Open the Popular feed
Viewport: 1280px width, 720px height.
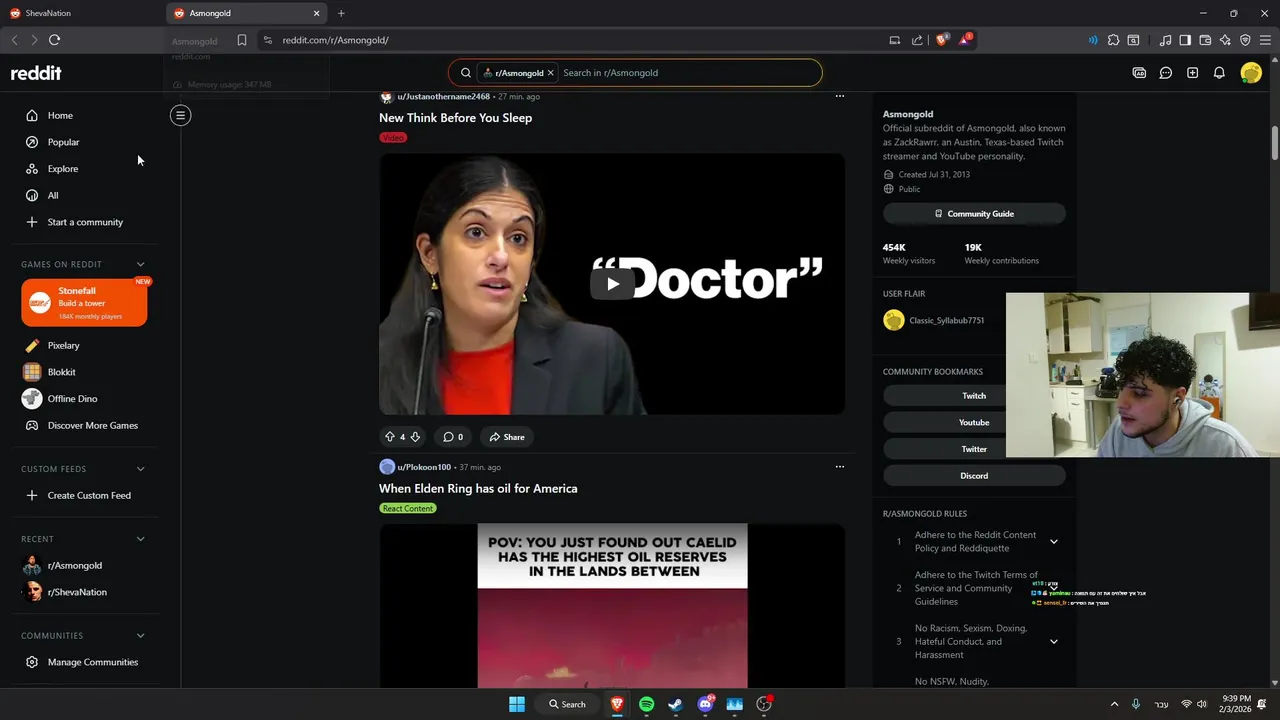[x=63, y=142]
